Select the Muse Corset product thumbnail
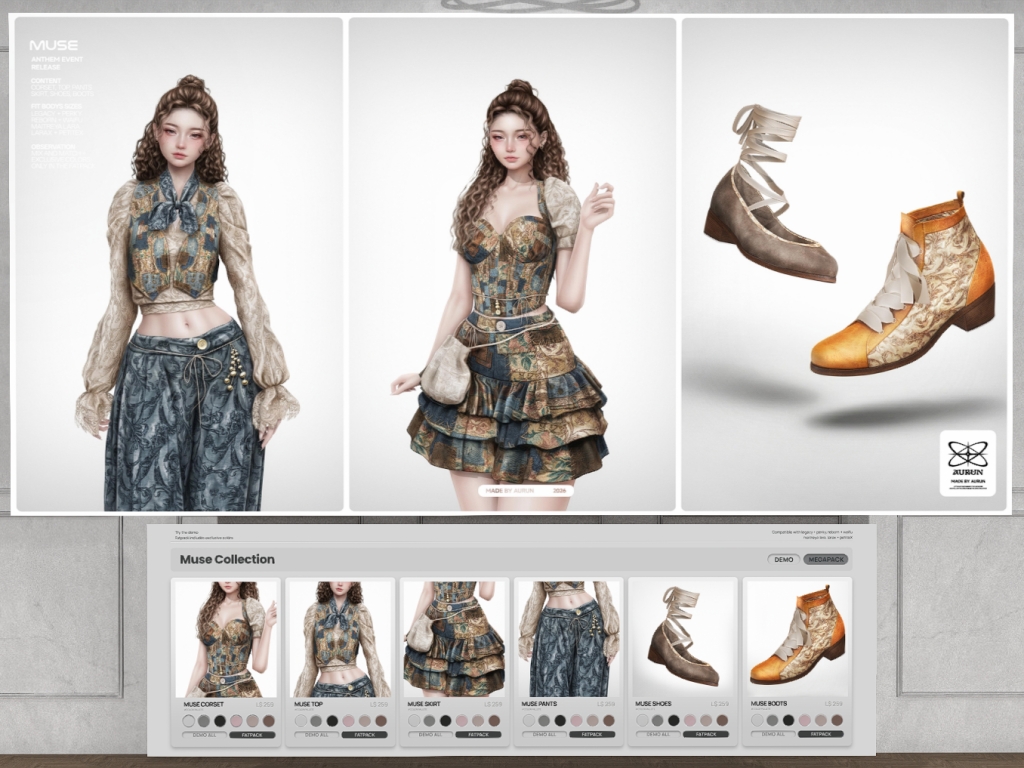This screenshot has width=1024, height=768. click(x=225, y=638)
